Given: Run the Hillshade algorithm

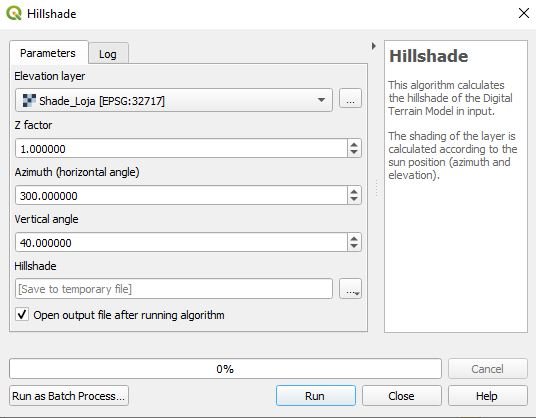Looking at the screenshot, I should tap(316, 396).
